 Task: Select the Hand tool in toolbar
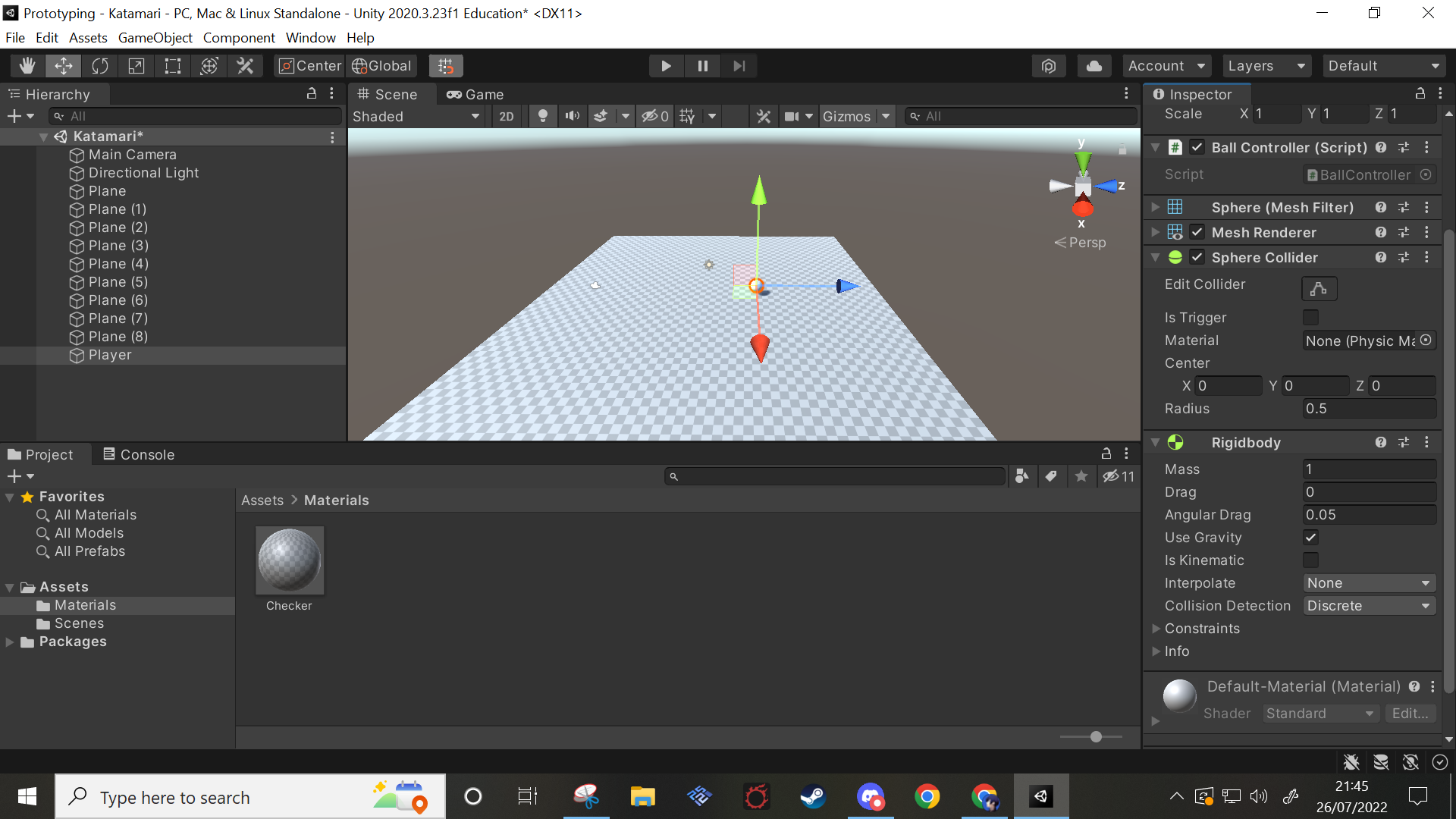tap(27, 66)
